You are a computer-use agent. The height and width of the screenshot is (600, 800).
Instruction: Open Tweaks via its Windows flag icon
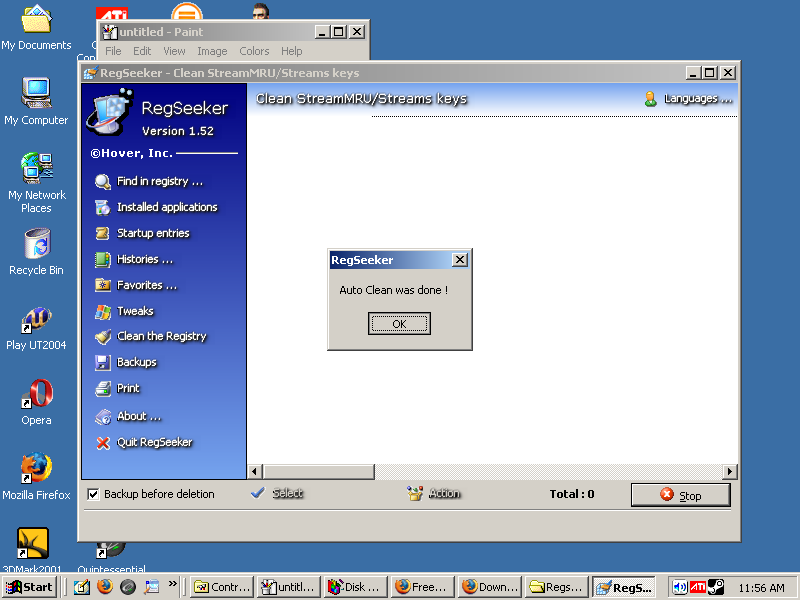tap(102, 311)
